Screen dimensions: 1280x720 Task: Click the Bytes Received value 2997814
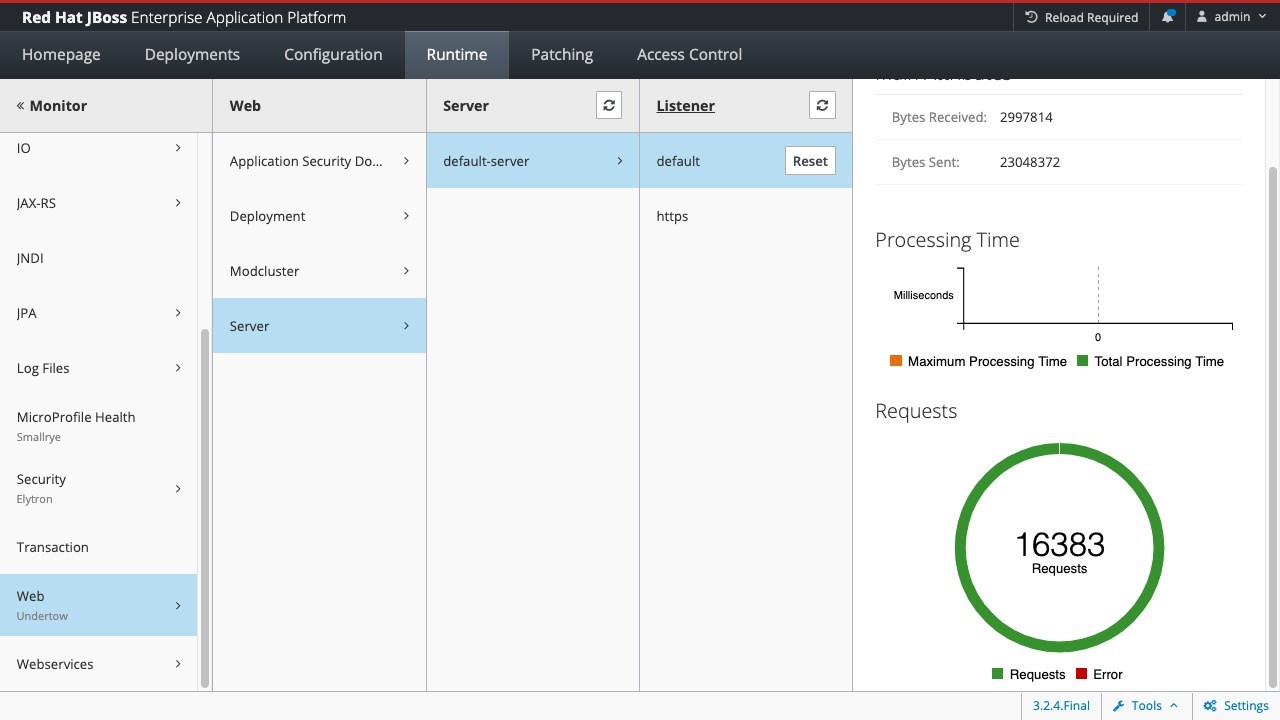coord(1026,117)
